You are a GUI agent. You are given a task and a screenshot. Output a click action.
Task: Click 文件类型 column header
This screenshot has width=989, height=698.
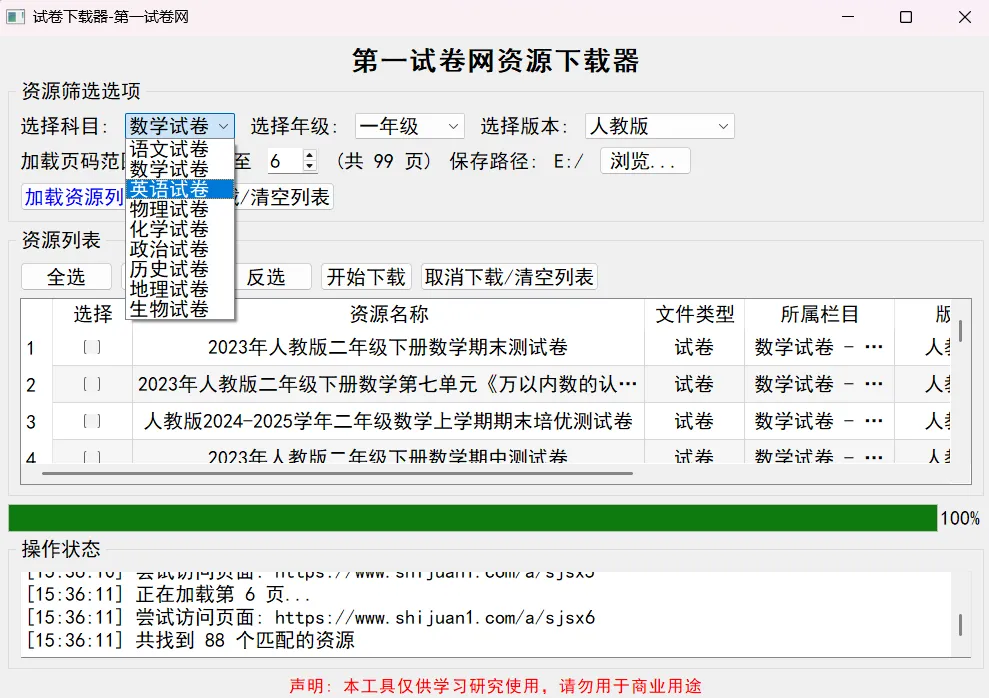click(694, 314)
